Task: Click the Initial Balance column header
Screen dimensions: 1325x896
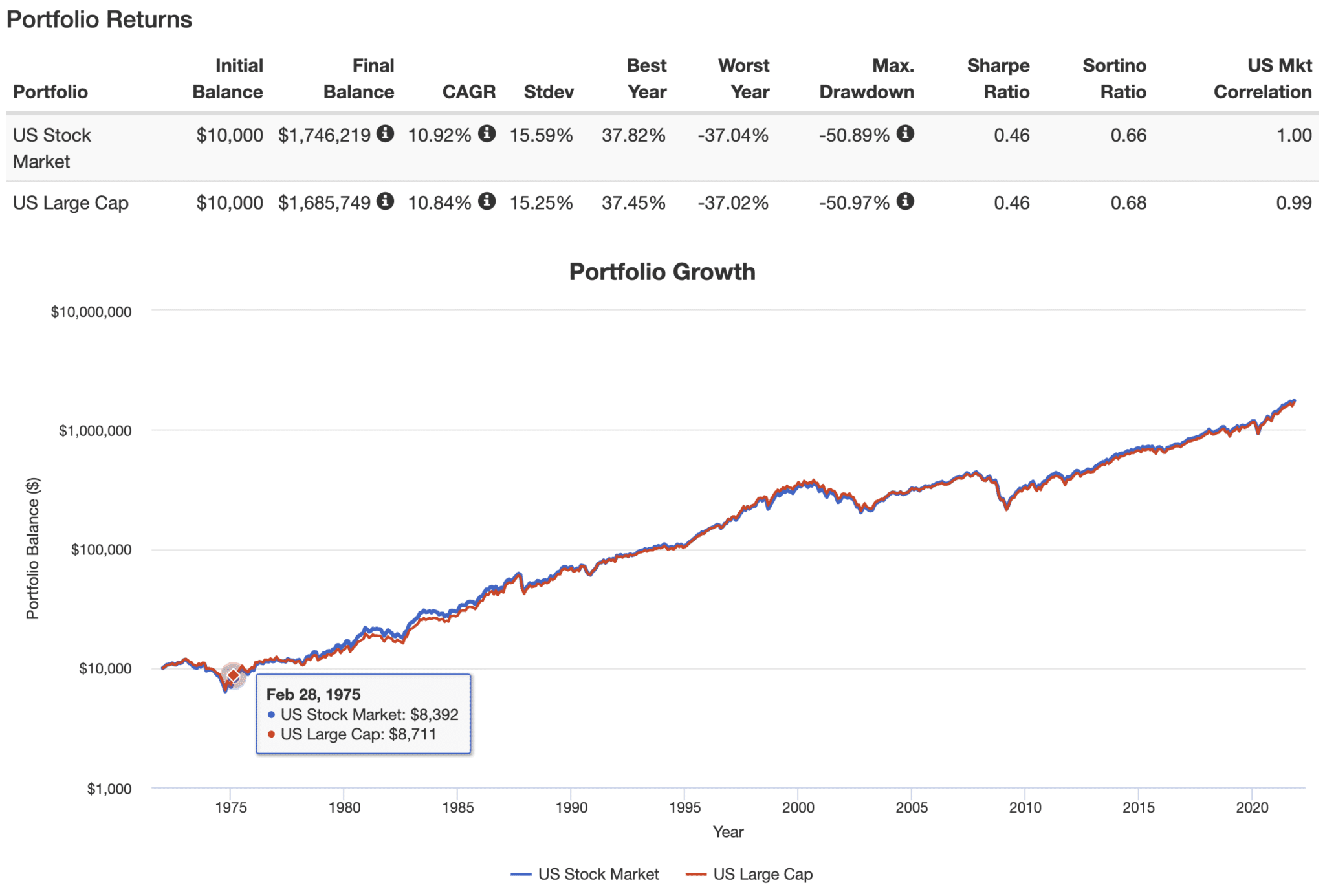Action: point(228,78)
